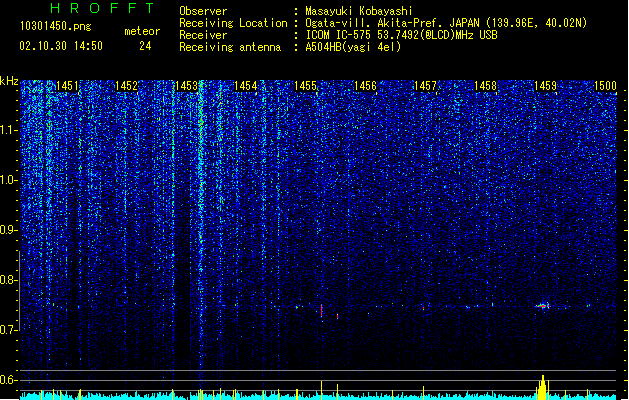629x400 pixels.
Task: Click the 1500 time marker
Action: [x=605, y=86]
